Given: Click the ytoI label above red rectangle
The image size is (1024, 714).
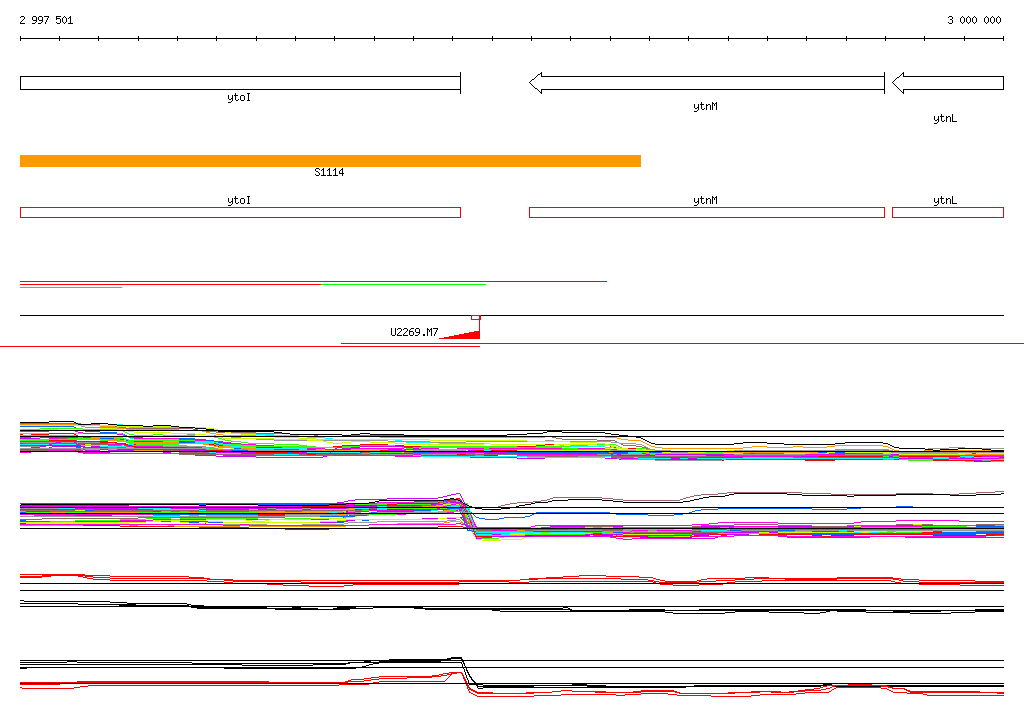Looking at the screenshot, I should tap(239, 201).
